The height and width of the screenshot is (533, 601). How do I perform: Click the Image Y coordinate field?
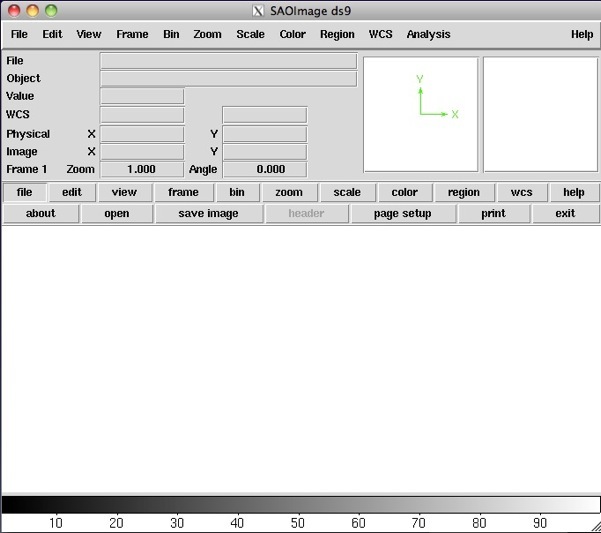tap(265, 152)
